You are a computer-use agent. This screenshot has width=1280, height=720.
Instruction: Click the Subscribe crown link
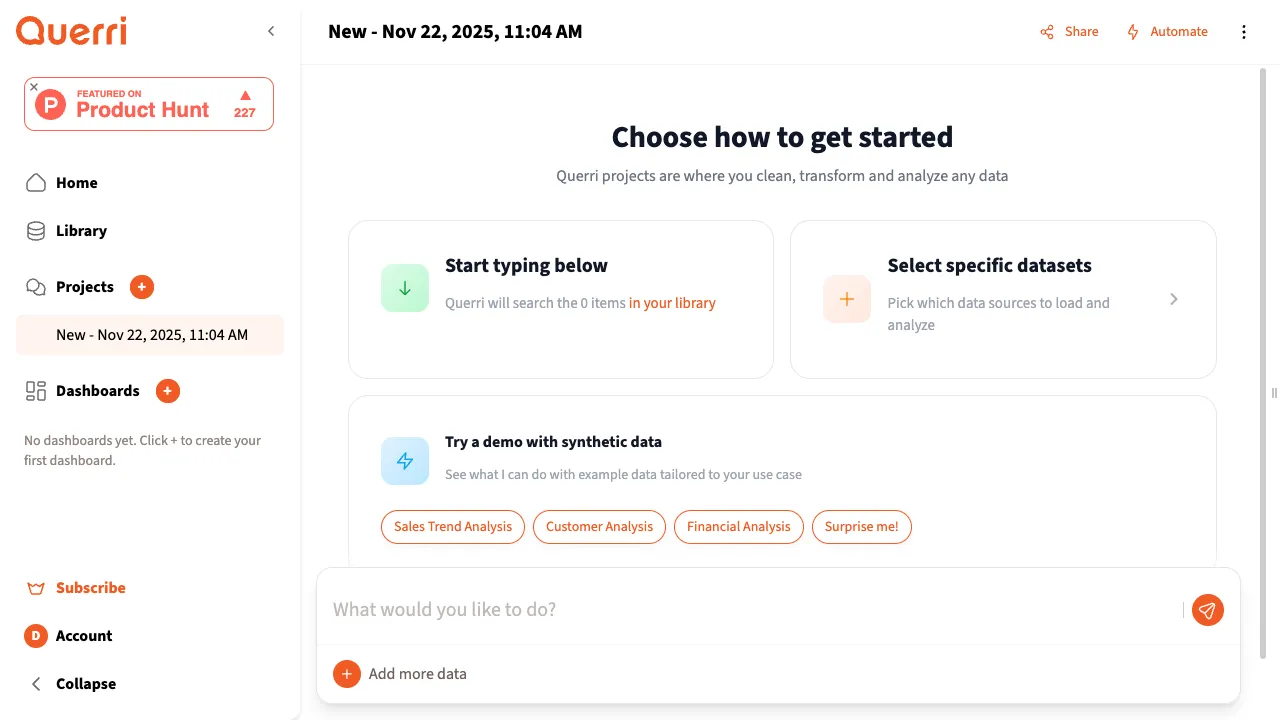[x=90, y=588]
